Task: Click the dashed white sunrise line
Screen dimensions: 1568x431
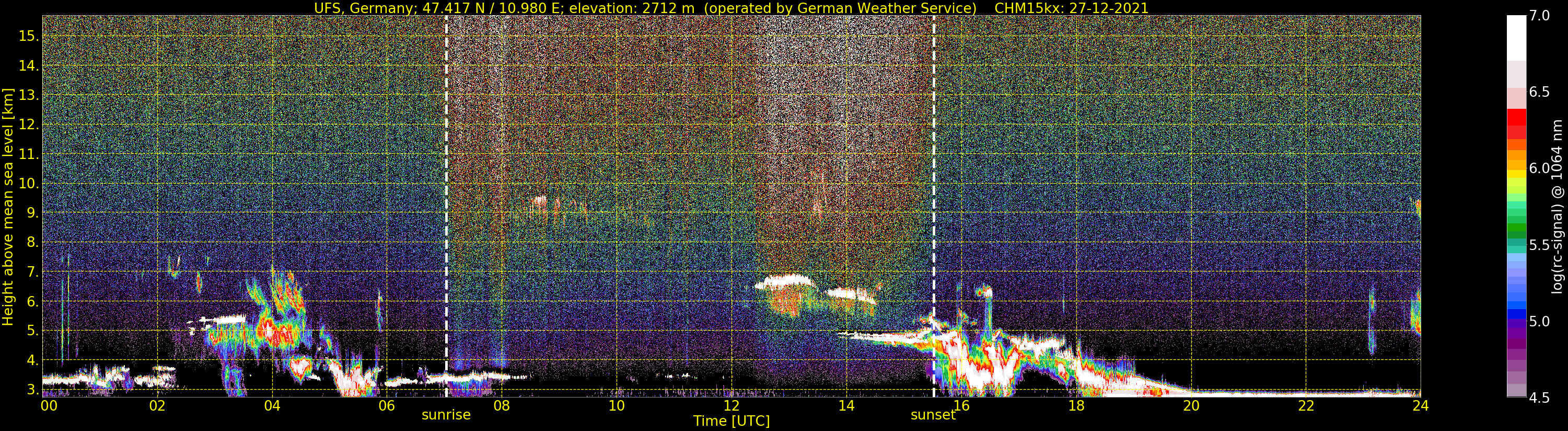Action: pyautogui.click(x=446, y=206)
